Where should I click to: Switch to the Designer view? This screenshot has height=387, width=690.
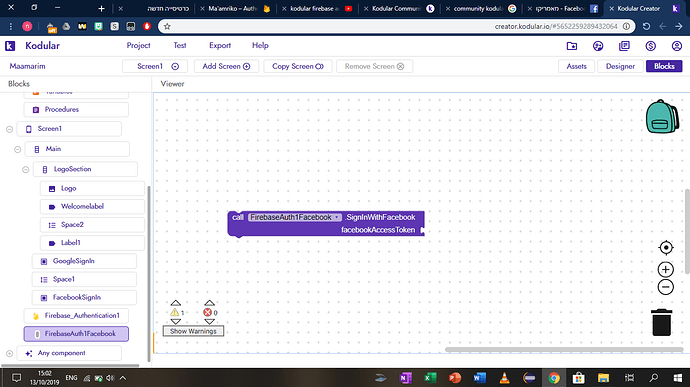620,66
